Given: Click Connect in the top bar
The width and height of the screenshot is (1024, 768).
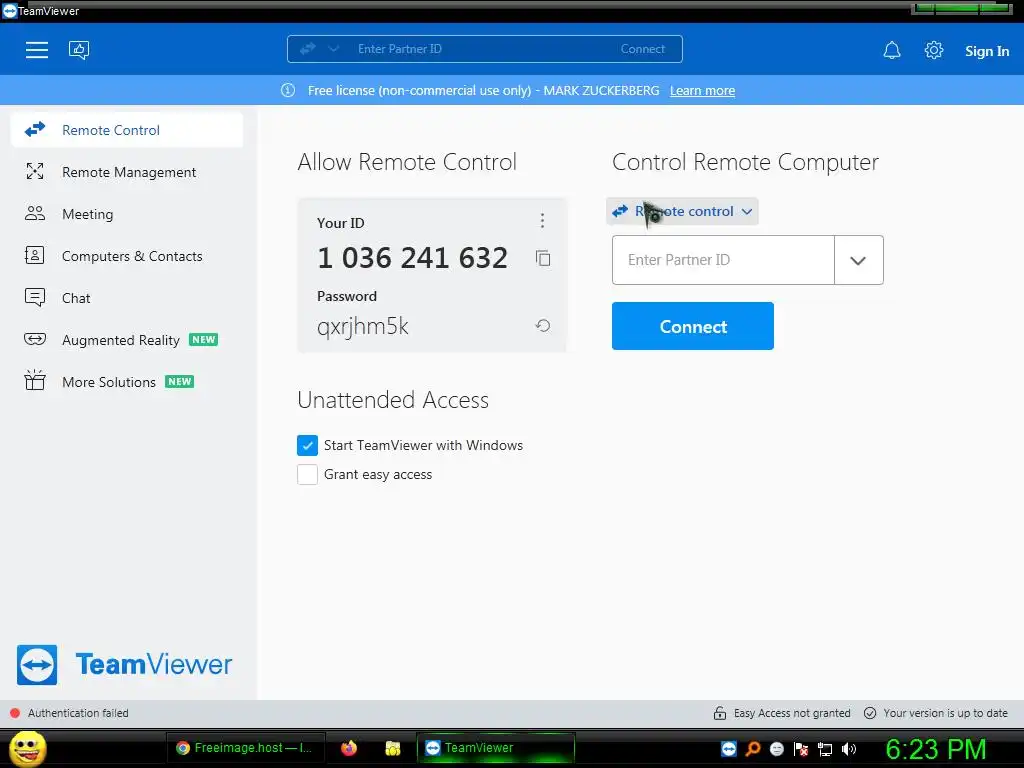Looking at the screenshot, I should pos(643,49).
